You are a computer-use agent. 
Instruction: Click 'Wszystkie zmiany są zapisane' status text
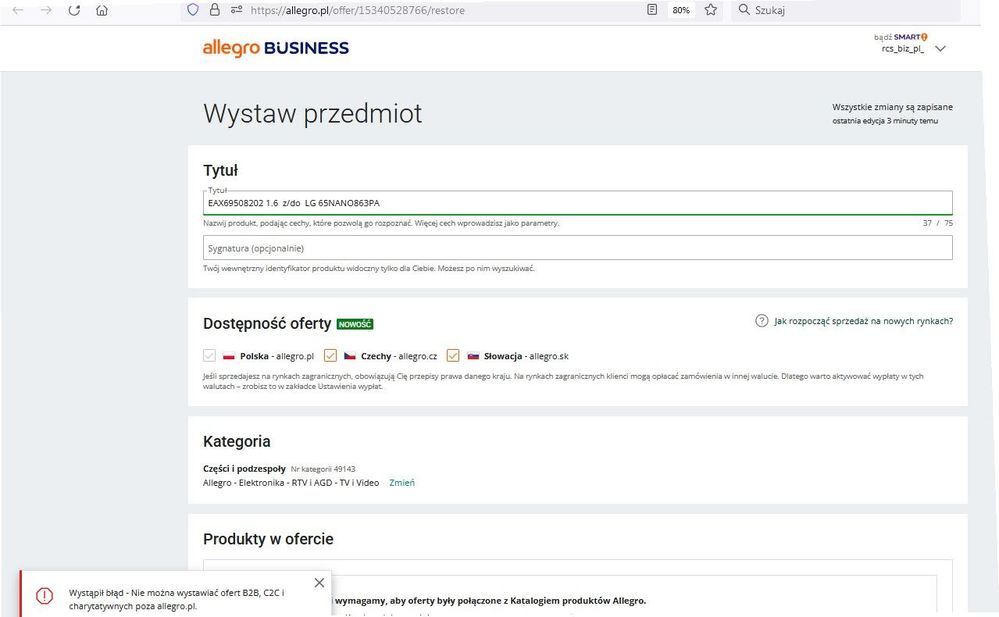pos(893,107)
